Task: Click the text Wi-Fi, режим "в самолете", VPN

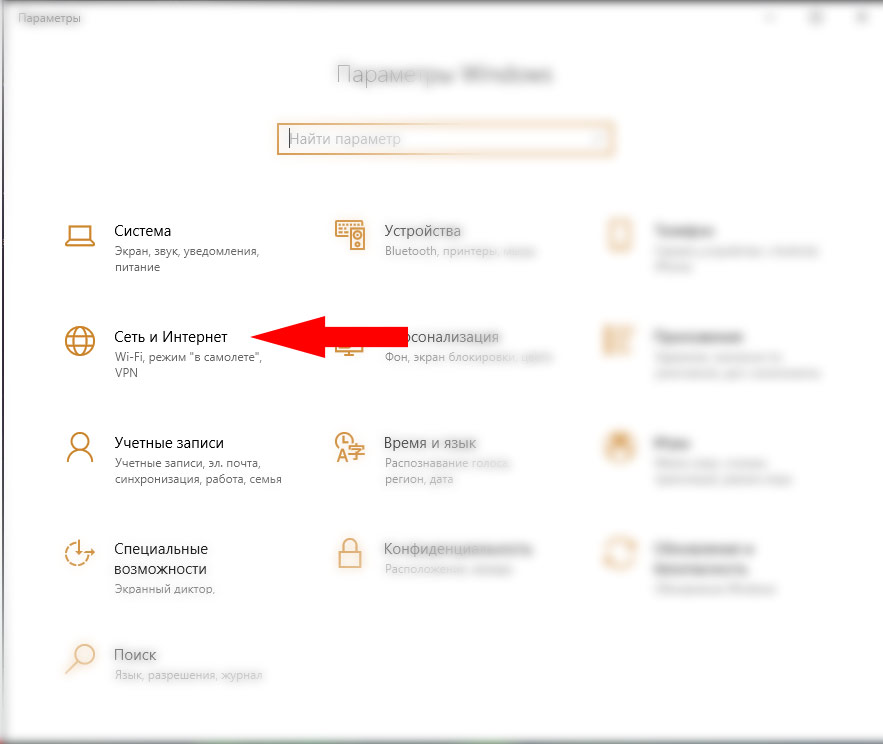Action: point(188,365)
